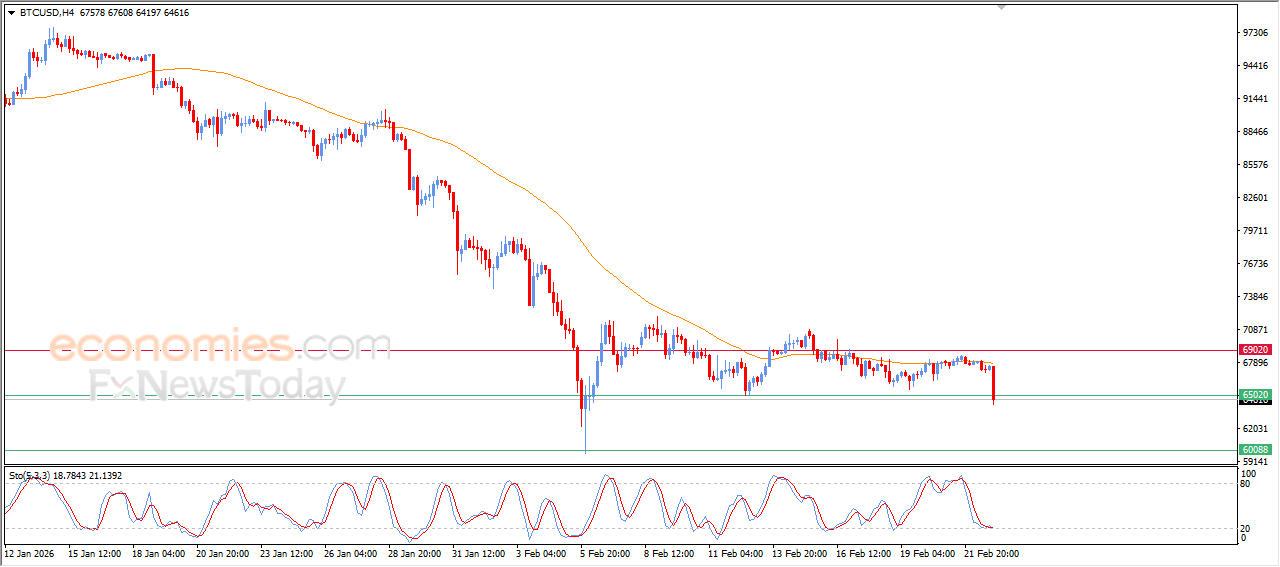Click the 73846 price axis label
Screen dimensions: 1280x567
(x=1255, y=297)
